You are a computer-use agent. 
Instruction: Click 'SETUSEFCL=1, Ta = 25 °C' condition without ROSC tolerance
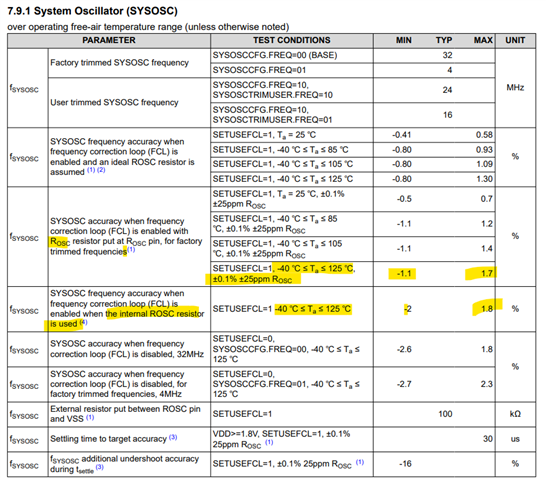(264, 135)
